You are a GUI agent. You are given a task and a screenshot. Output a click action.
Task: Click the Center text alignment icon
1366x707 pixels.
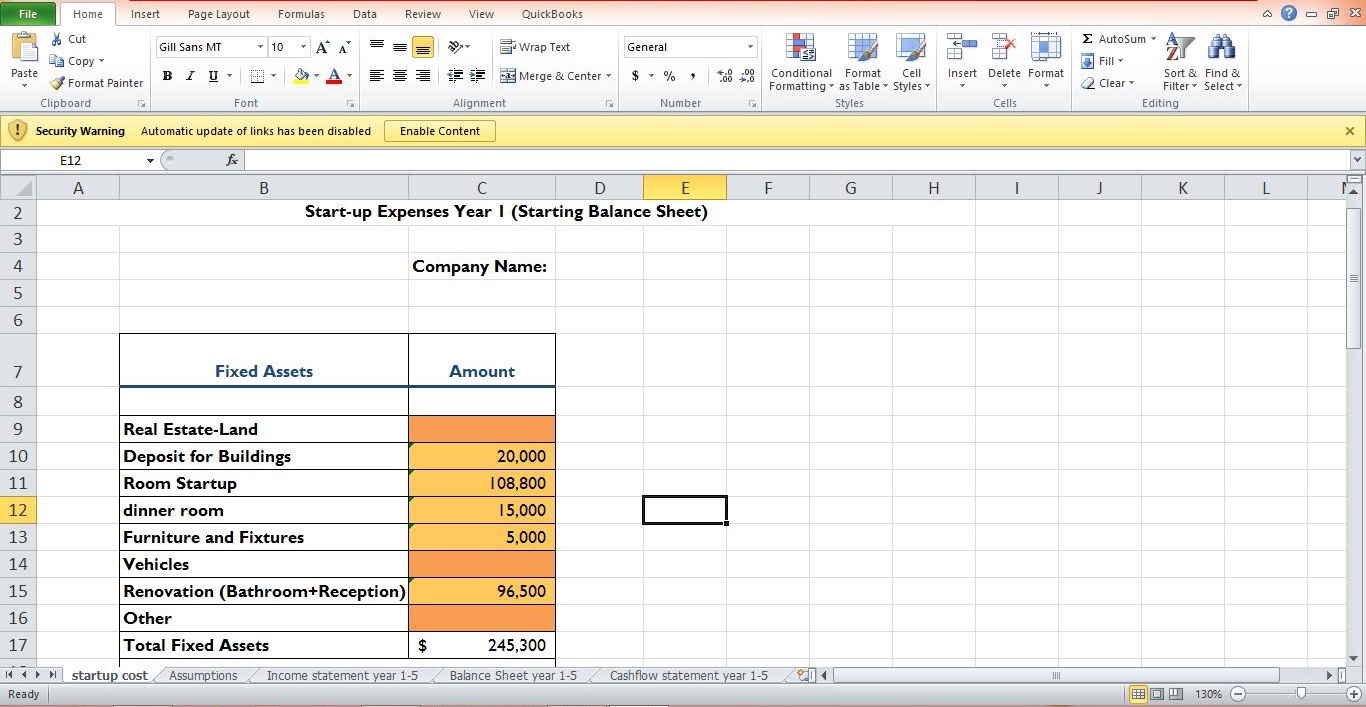tap(399, 76)
